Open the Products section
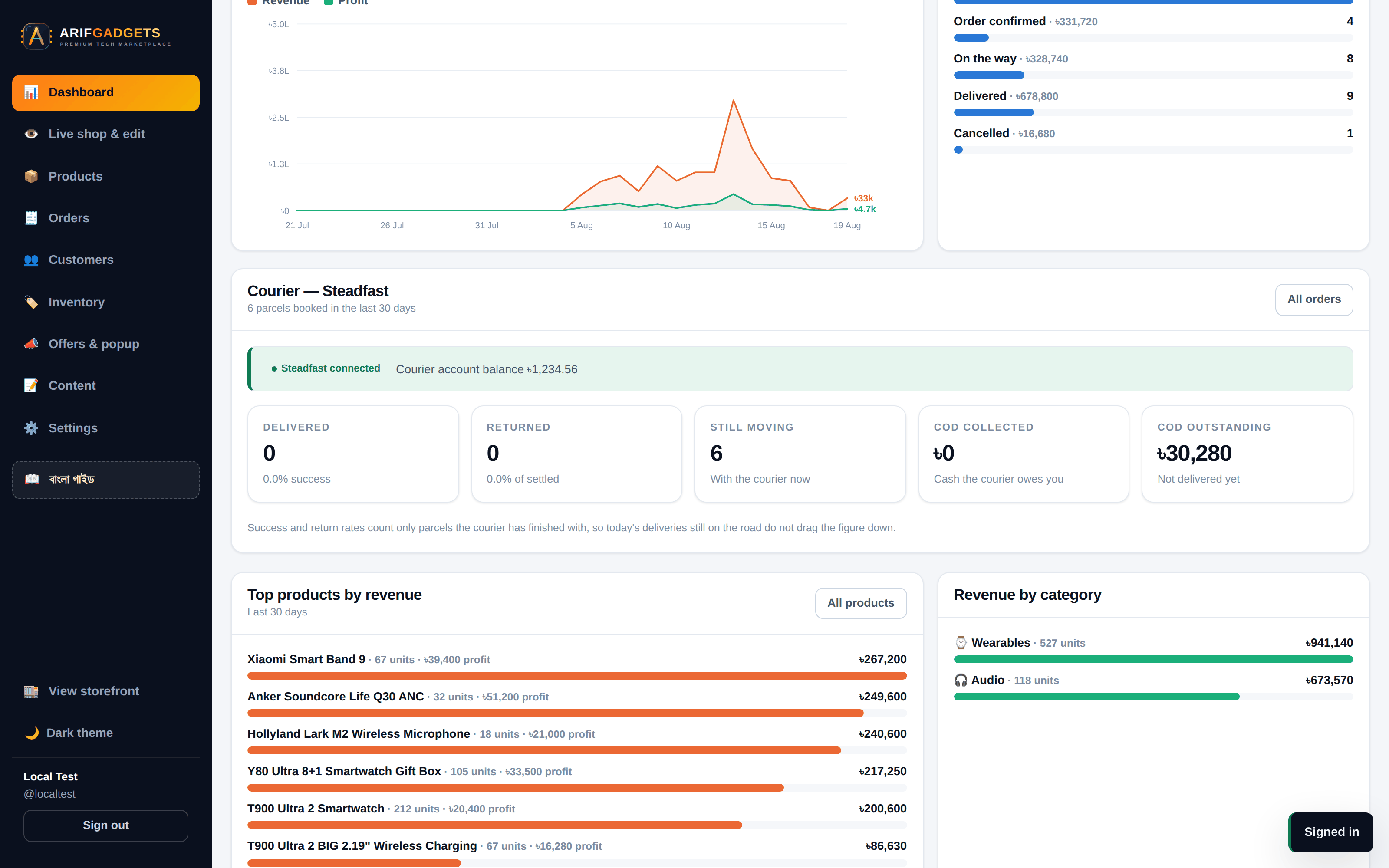 (105, 176)
